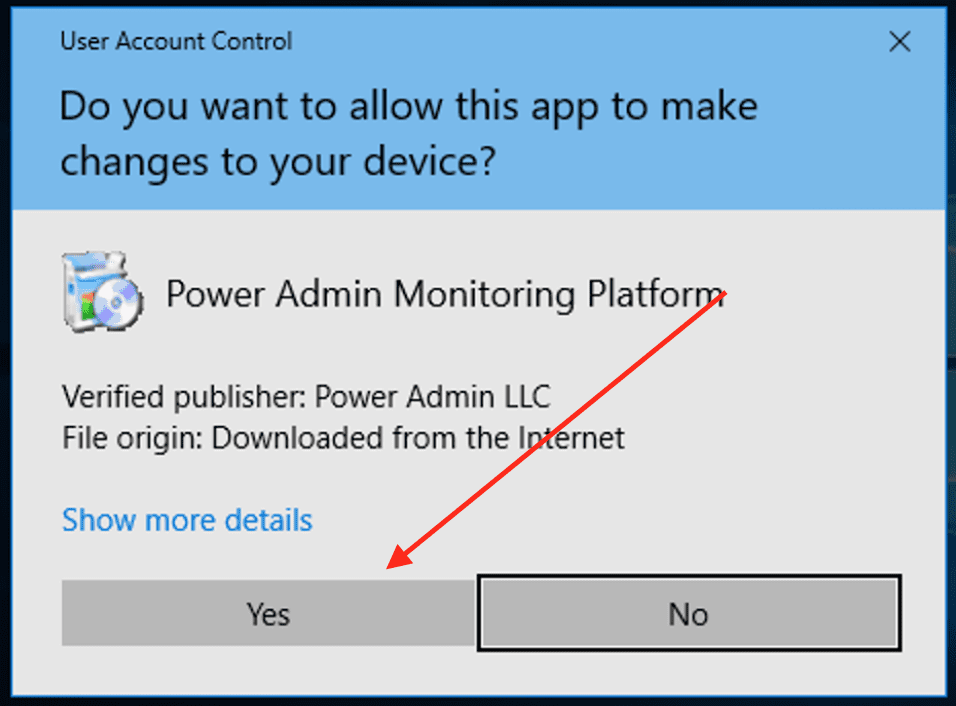Click the No button
This screenshot has width=956, height=706.
(689, 612)
